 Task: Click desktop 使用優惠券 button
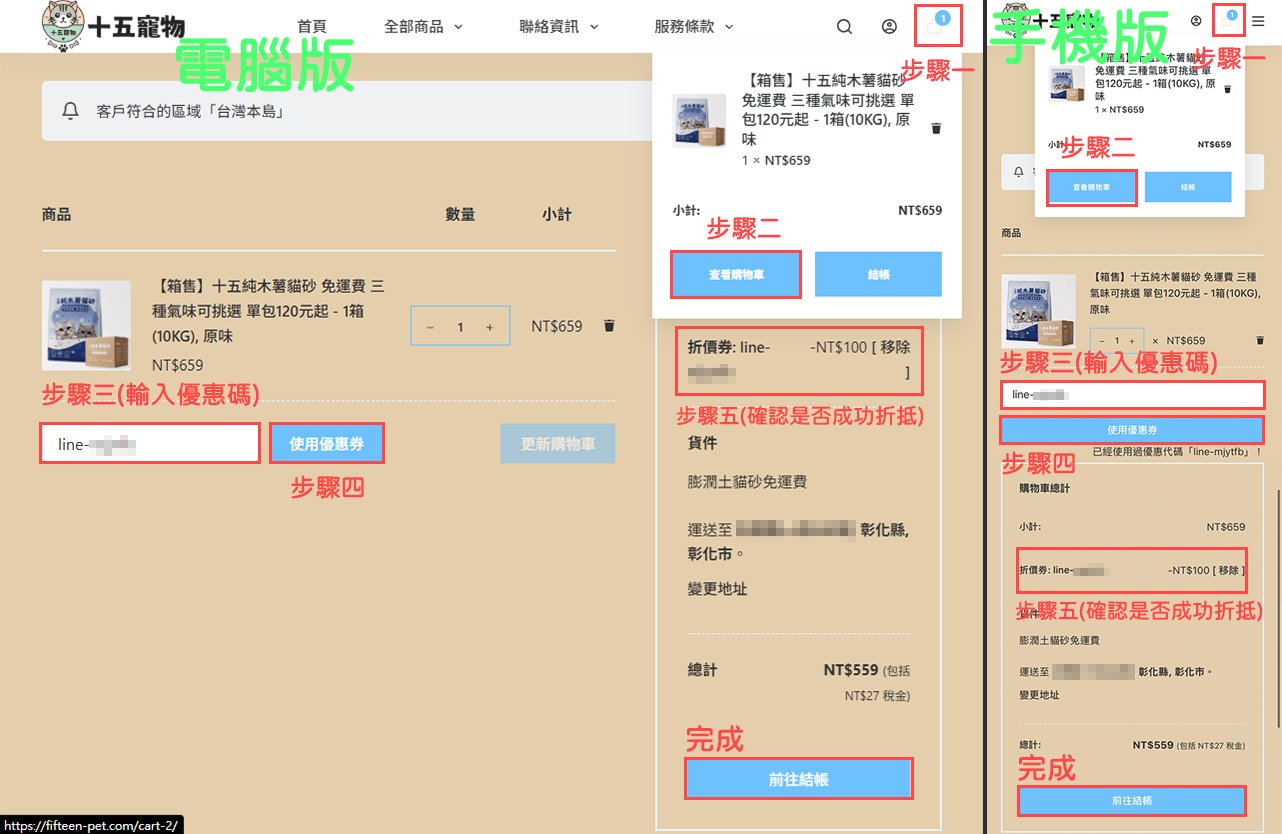(326, 444)
